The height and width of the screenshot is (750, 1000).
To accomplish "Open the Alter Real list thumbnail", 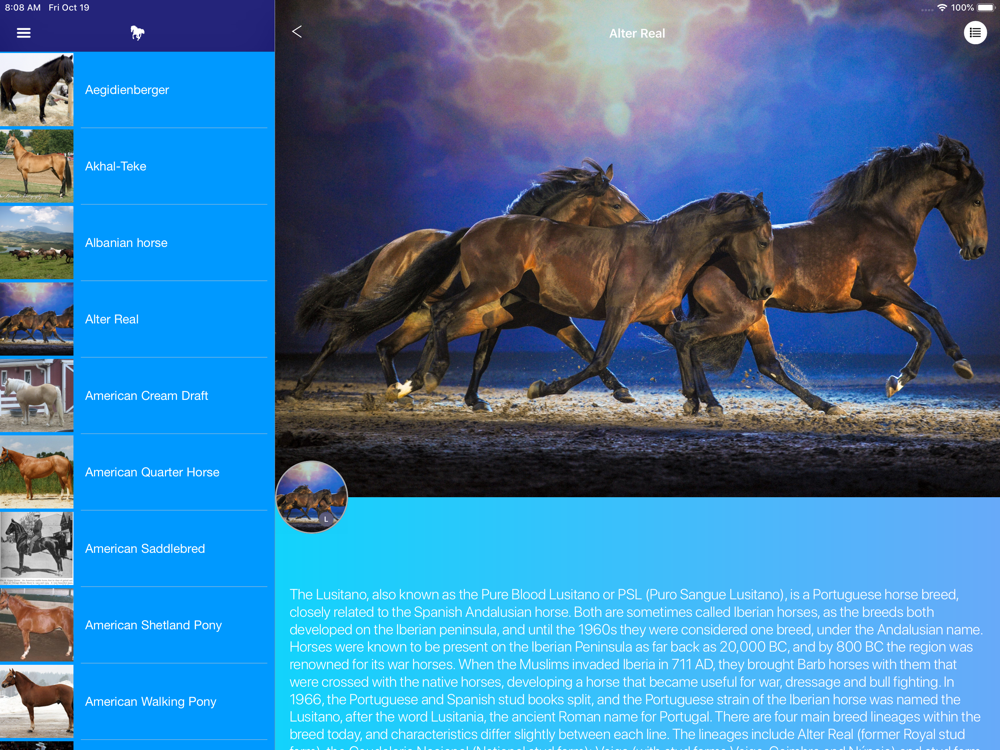I will pyautogui.click(x=36, y=319).
